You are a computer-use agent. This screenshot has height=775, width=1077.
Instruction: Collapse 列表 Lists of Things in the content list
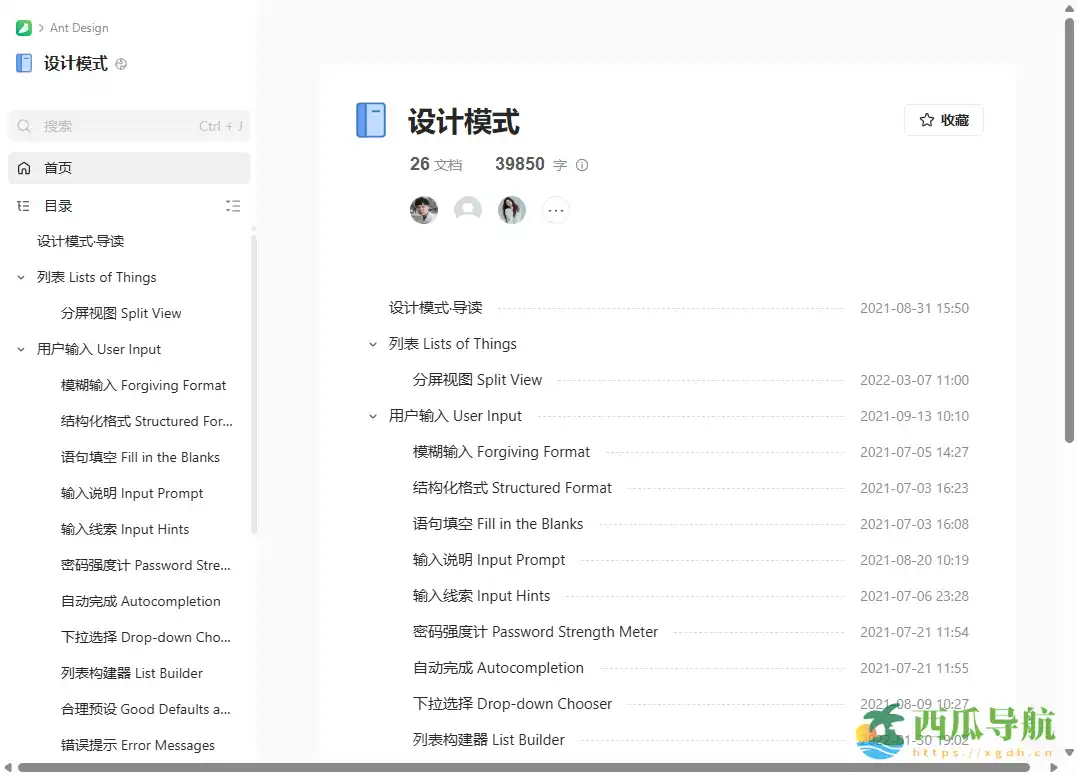point(372,343)
